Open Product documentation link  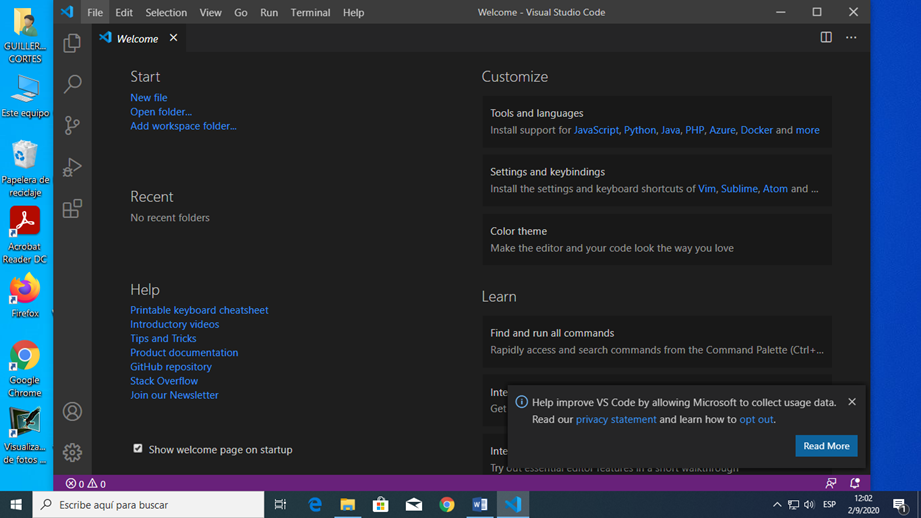[184, 352]
